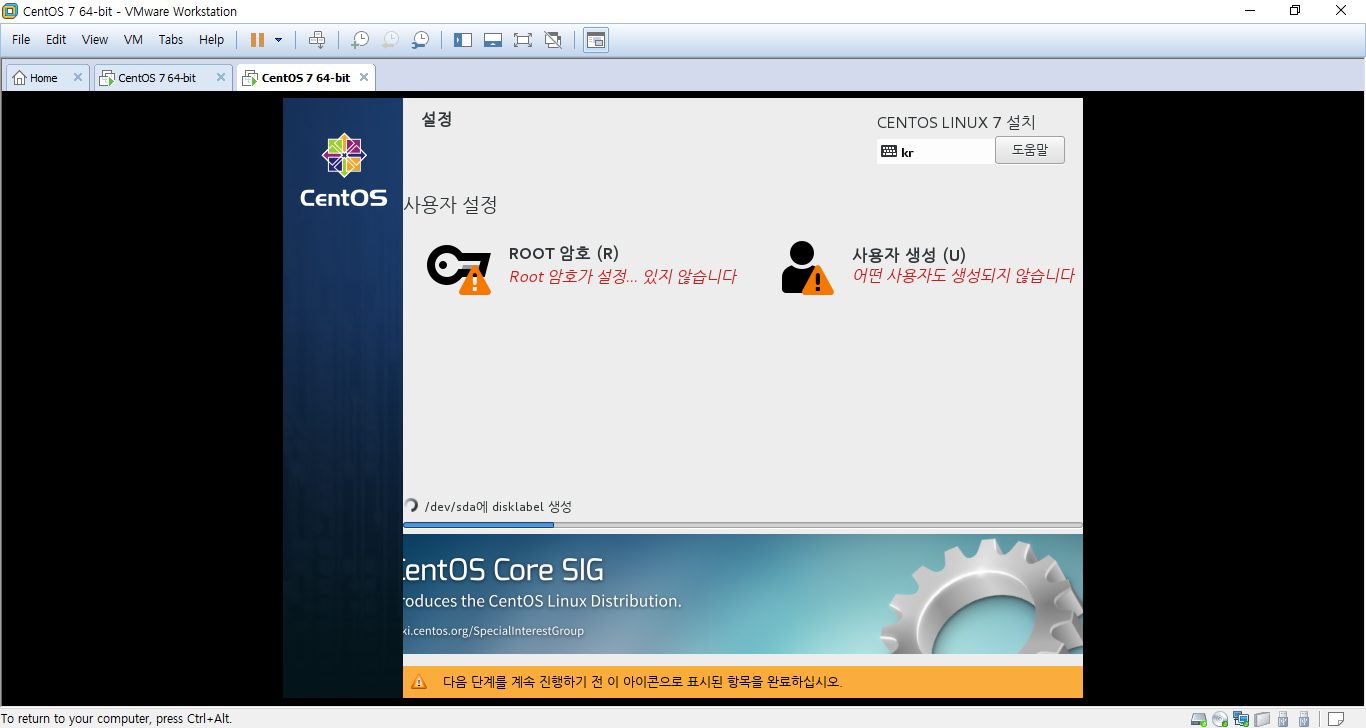This screenshot has width=1366, height=728.
Task: Click the console view toolbar icon
Action: [596, 40]
